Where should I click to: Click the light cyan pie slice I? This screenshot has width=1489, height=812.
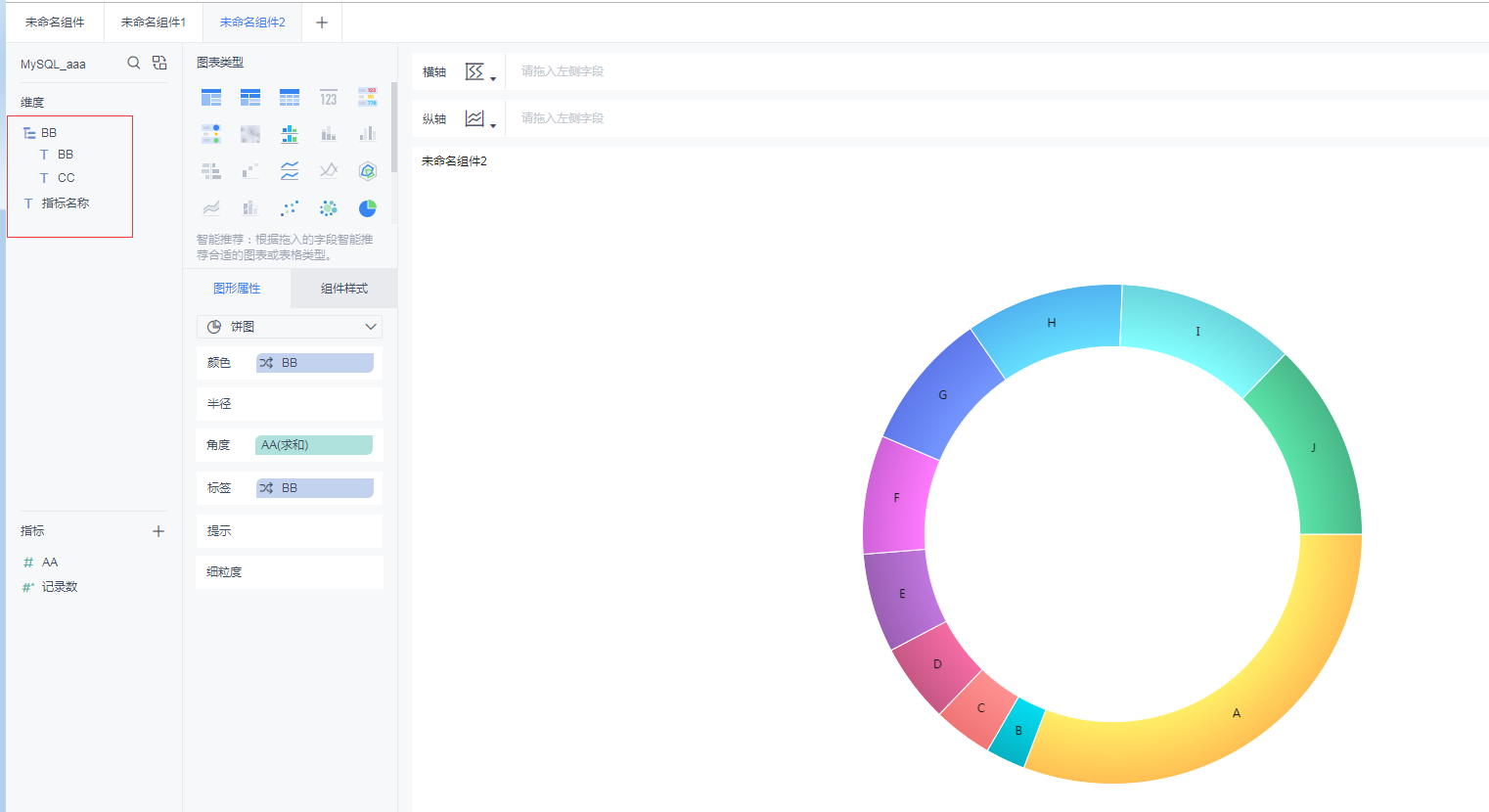[x=1197, y=332]
